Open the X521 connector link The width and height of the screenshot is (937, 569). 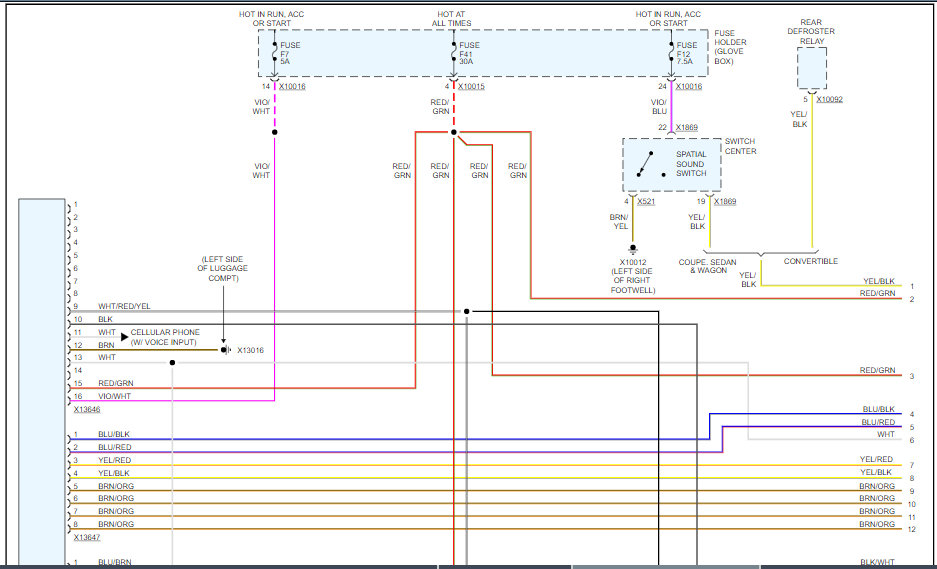[x=646, y=201]
